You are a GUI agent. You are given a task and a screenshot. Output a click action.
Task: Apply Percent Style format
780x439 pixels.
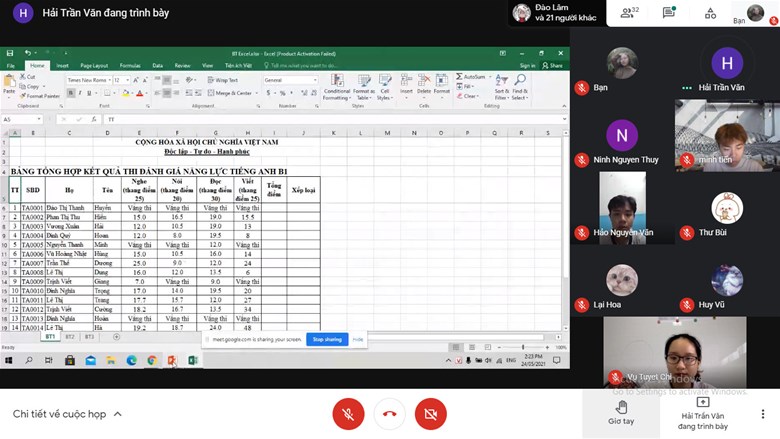click(x=283, y=93)
